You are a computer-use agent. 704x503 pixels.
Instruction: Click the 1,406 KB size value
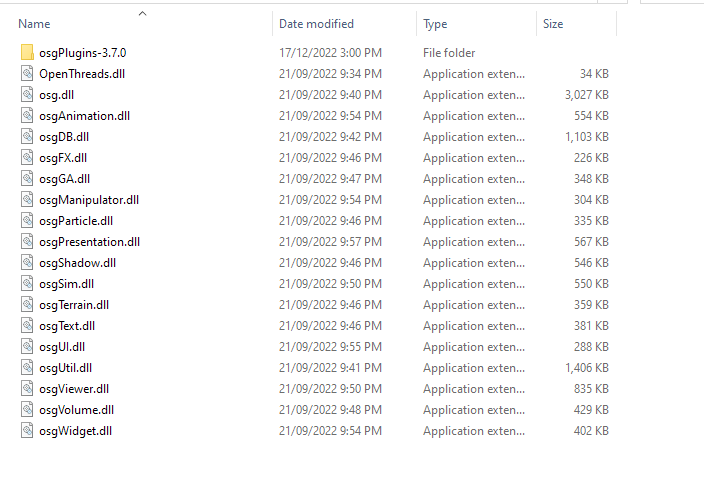coord(586,368)
